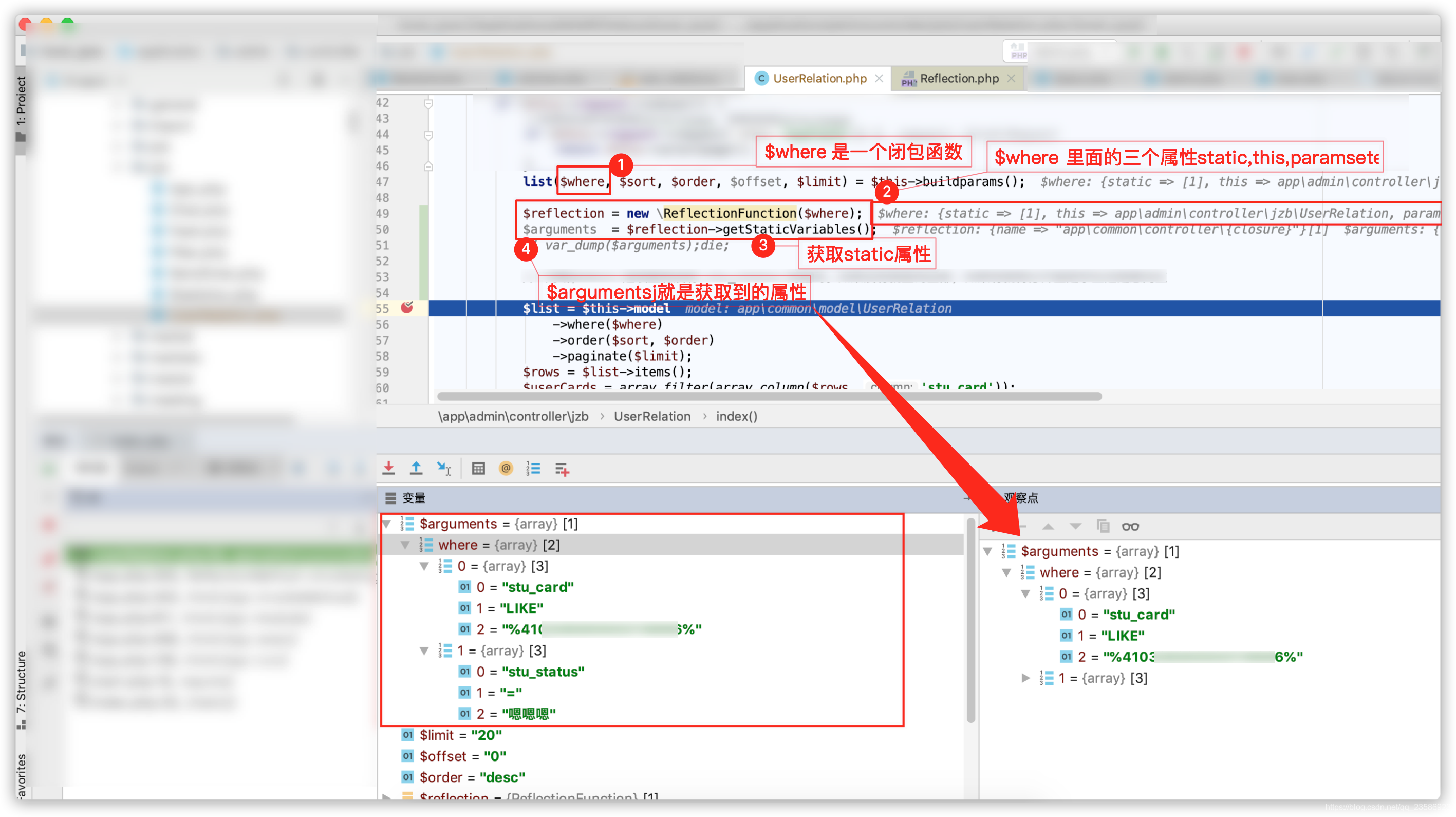1456x817 pixels.
Task: Click the add-to-watches list-plus icon
Action: (x=562, y=469)
